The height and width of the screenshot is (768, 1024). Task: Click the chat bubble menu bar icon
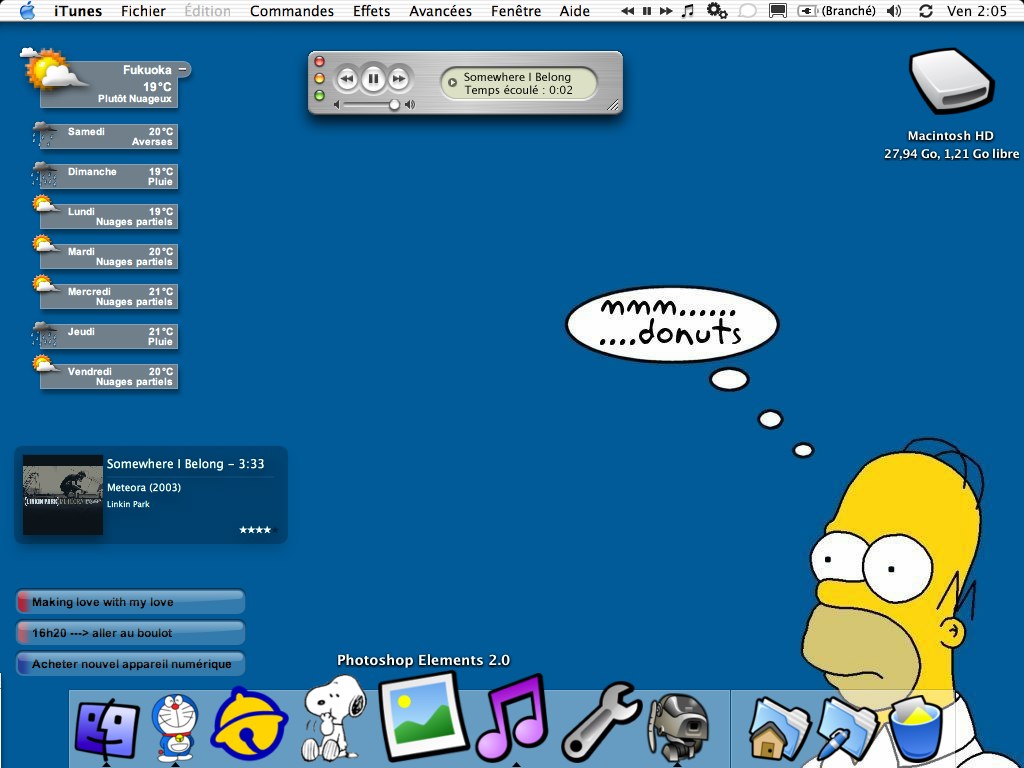click(747, 11)
